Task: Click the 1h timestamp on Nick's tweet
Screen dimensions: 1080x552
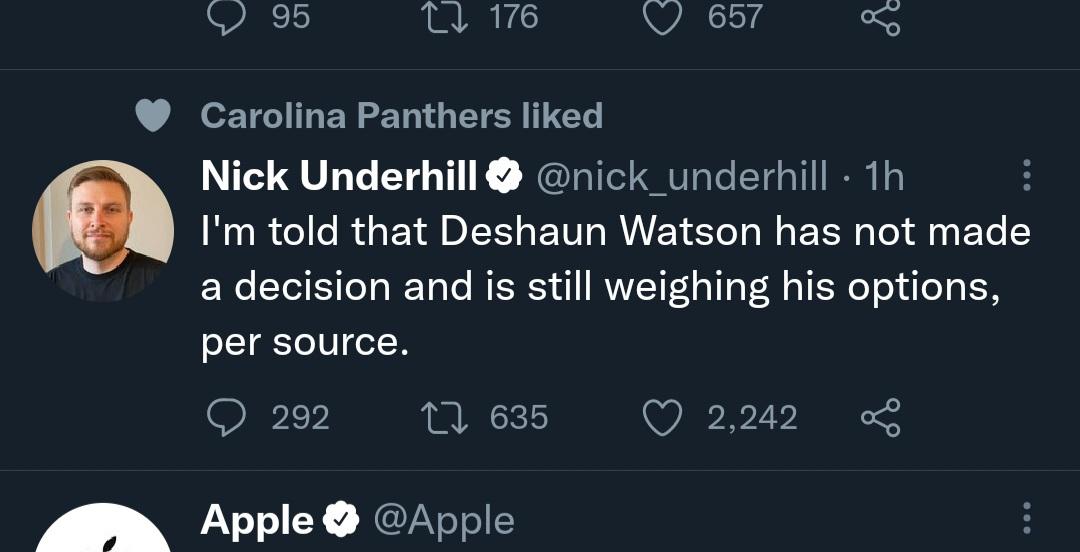Action: point(884,177)
